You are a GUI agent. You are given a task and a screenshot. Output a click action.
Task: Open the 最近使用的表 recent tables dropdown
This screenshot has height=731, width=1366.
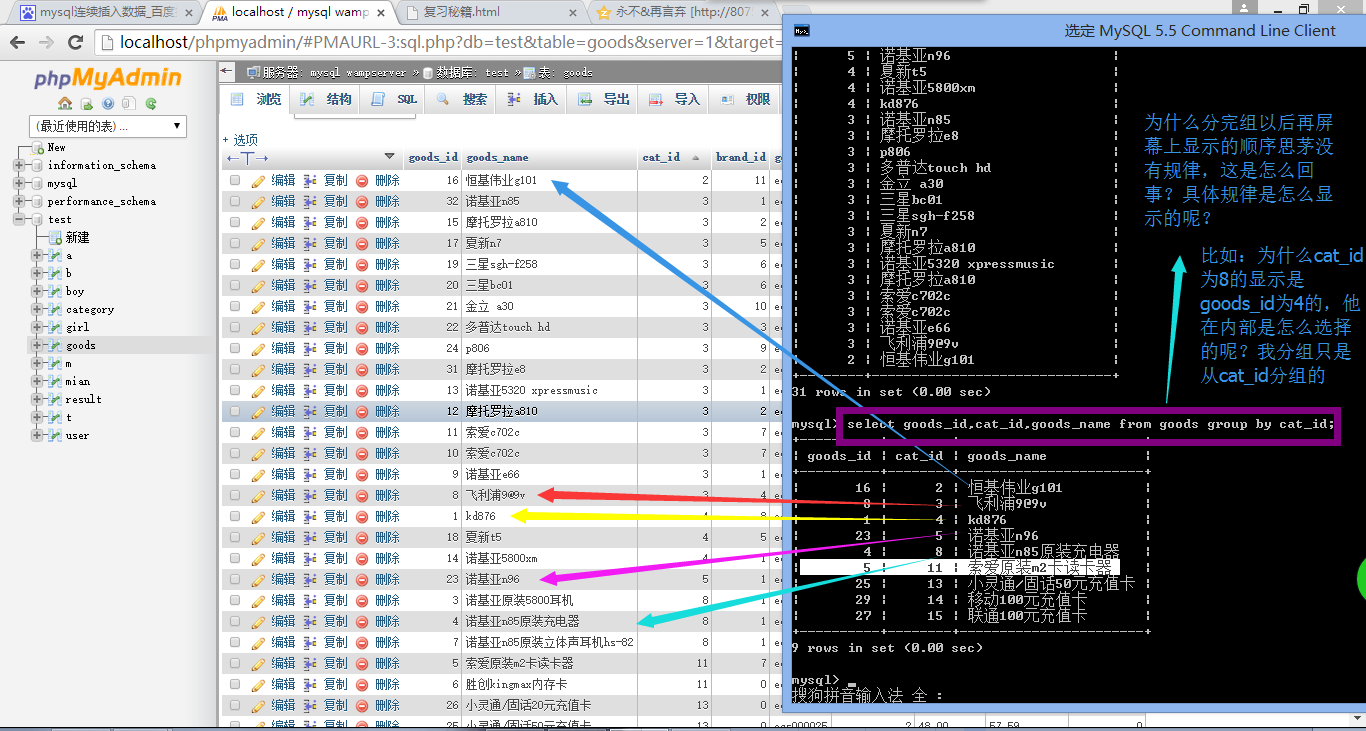(x=108, y=126)
